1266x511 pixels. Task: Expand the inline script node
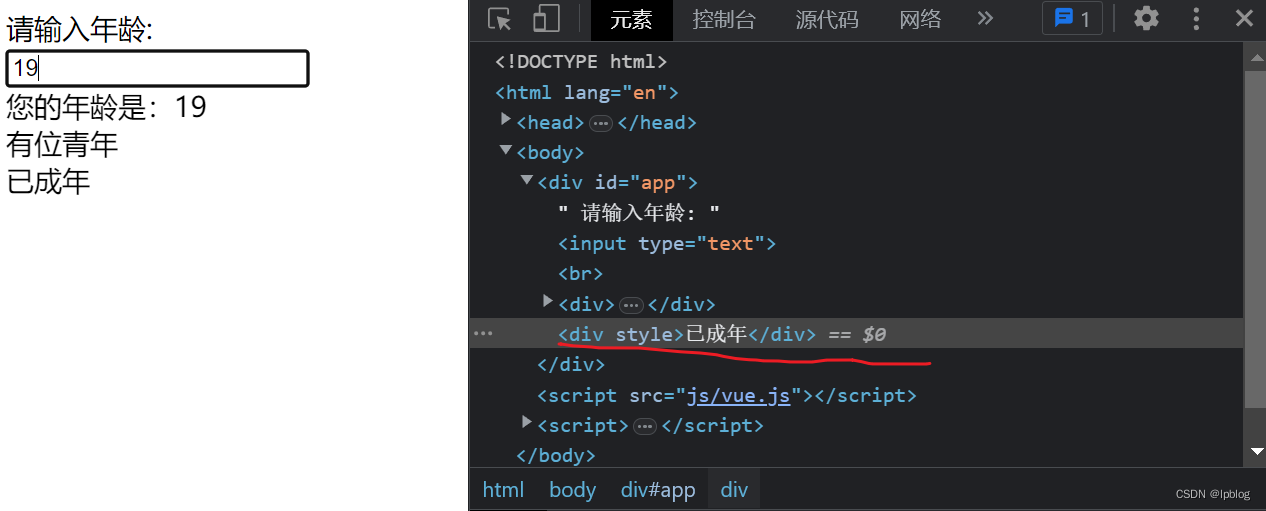(527, 423)
